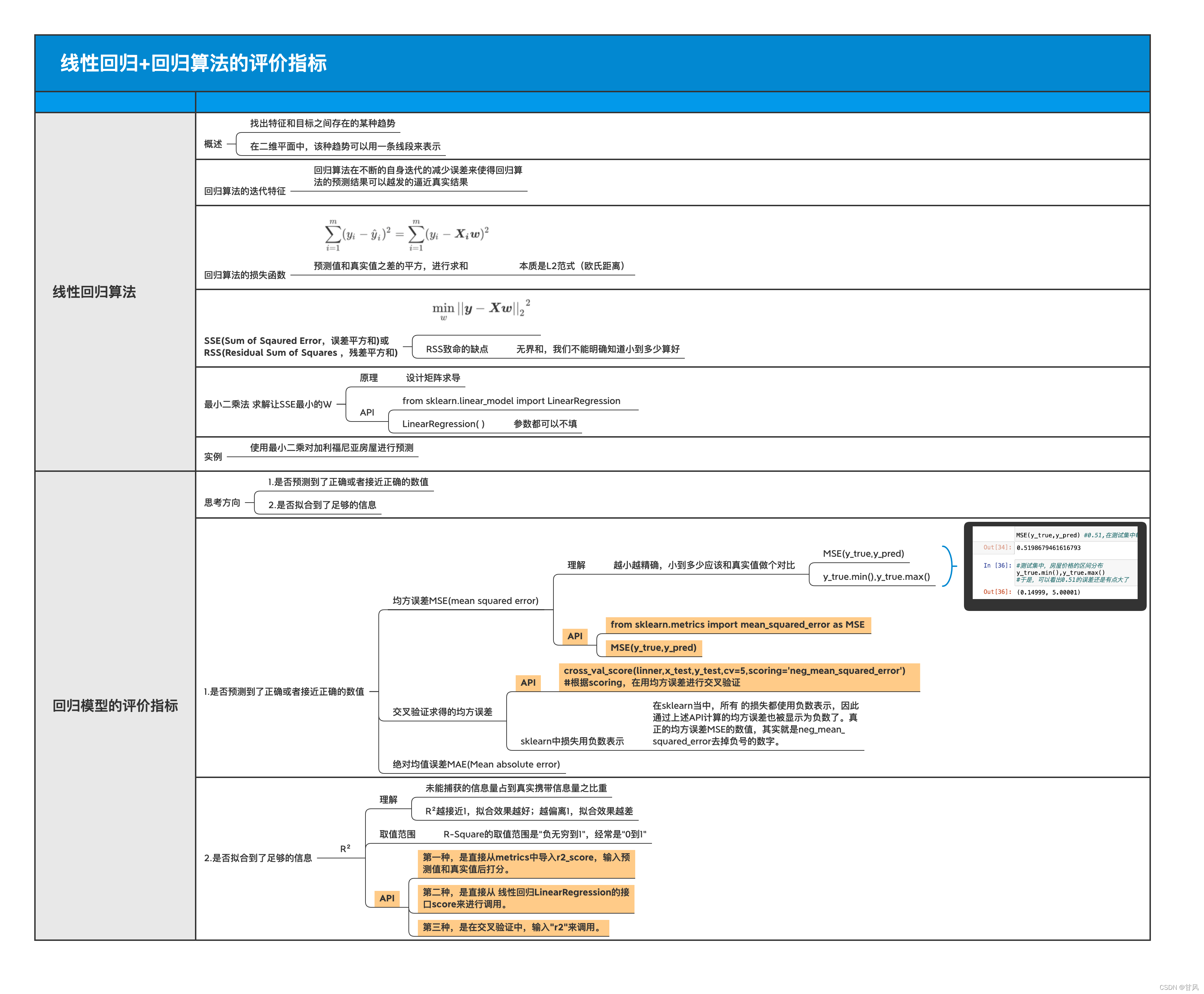Click 第一种 r2_score highlighted note

(527, 863)
